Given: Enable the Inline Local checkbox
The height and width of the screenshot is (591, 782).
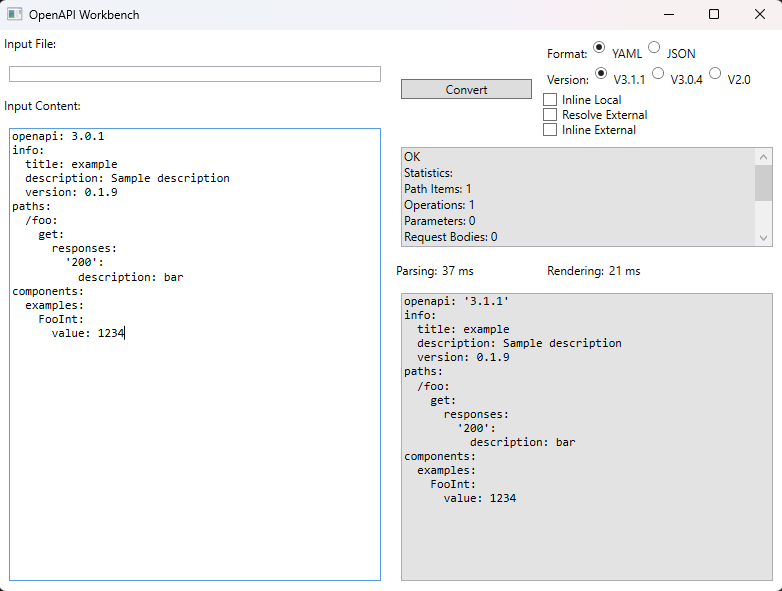Looking at the screenshot, I should [x=550, y=100].
